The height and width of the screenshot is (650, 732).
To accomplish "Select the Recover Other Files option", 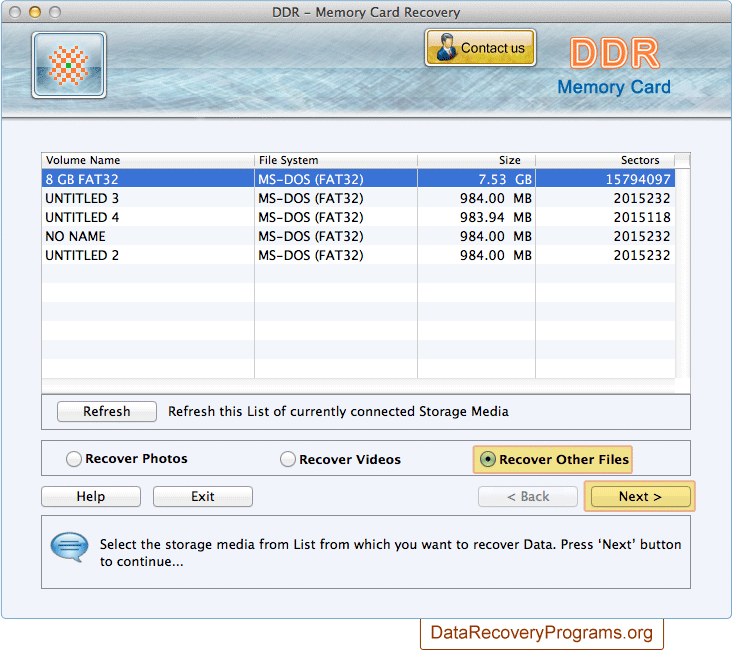I will [553, 459].
